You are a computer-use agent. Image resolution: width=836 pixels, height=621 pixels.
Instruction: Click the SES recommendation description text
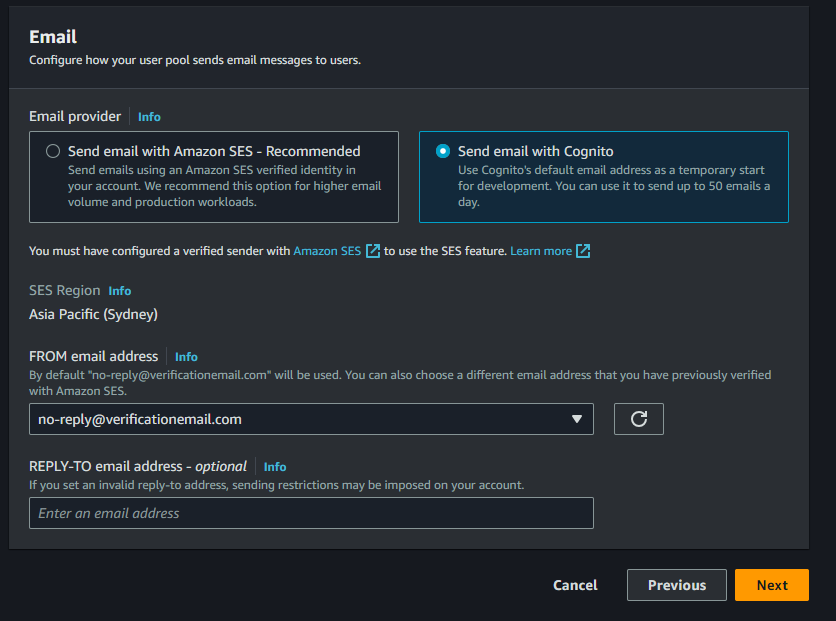coord(224,186)
